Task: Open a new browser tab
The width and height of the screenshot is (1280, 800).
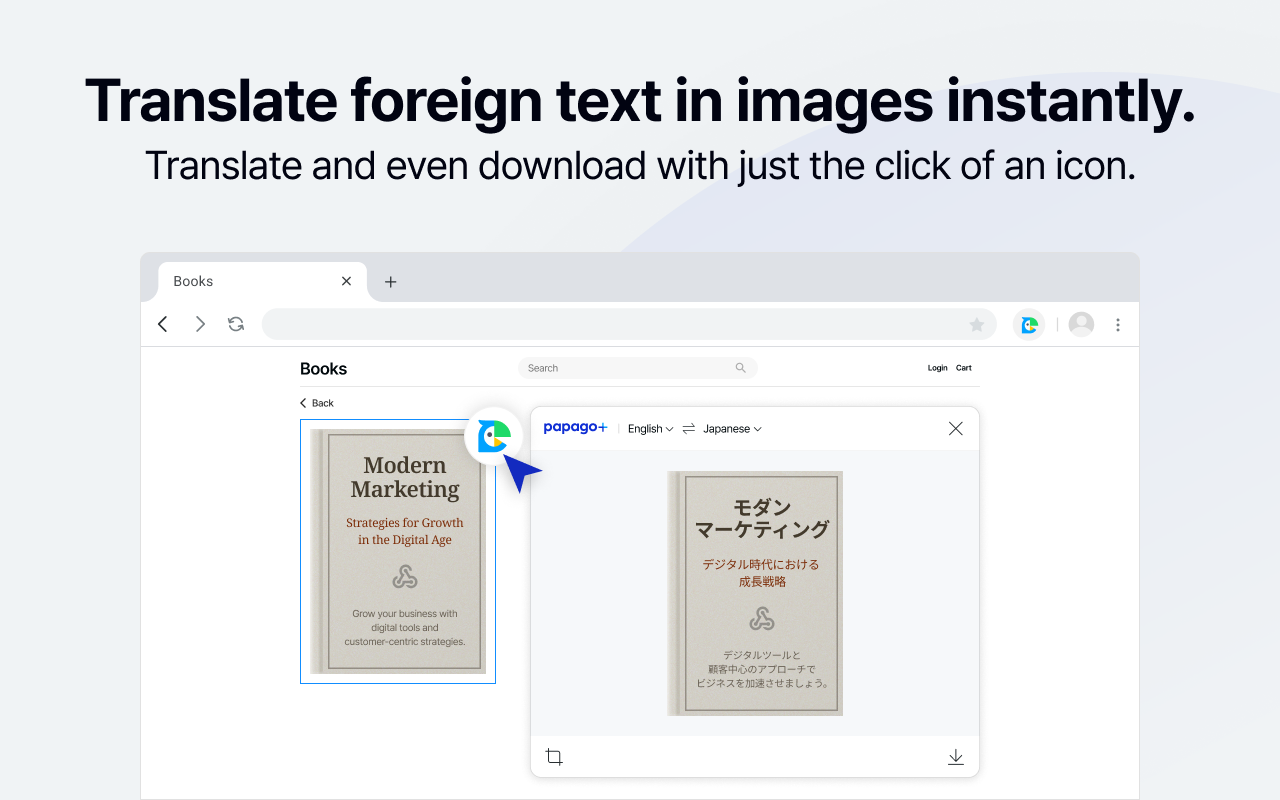Action: [x=390, y=281]
